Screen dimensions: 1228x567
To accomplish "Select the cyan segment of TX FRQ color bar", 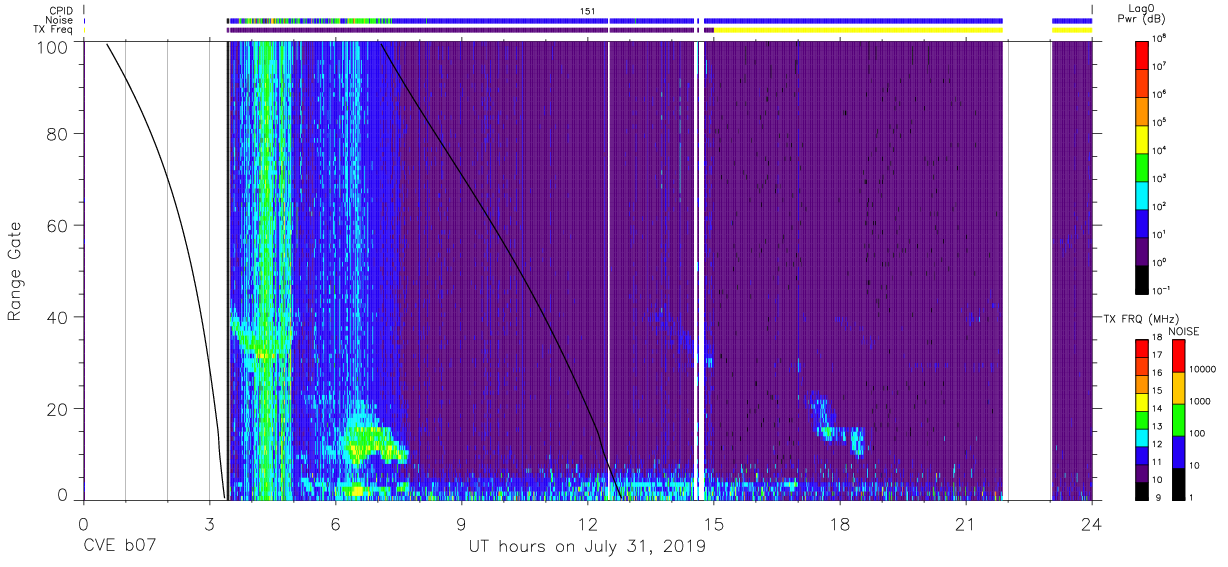I will (x=1142, y=435).
